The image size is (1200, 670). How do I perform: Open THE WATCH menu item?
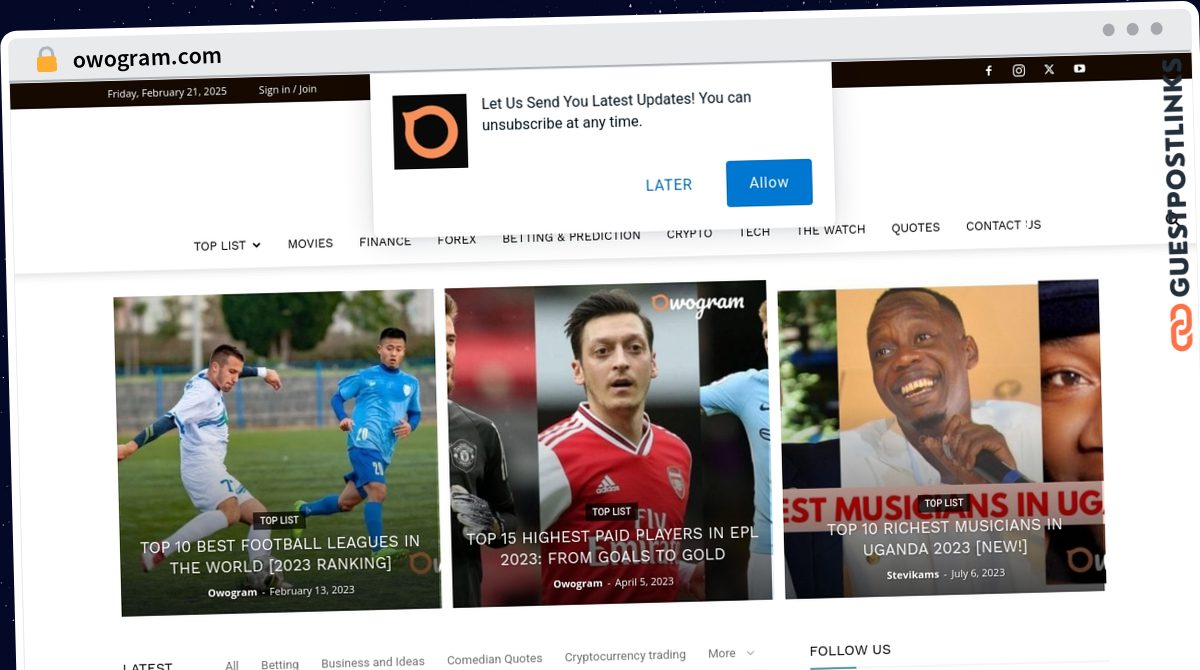pyautogui.click(x=831, y=230)
